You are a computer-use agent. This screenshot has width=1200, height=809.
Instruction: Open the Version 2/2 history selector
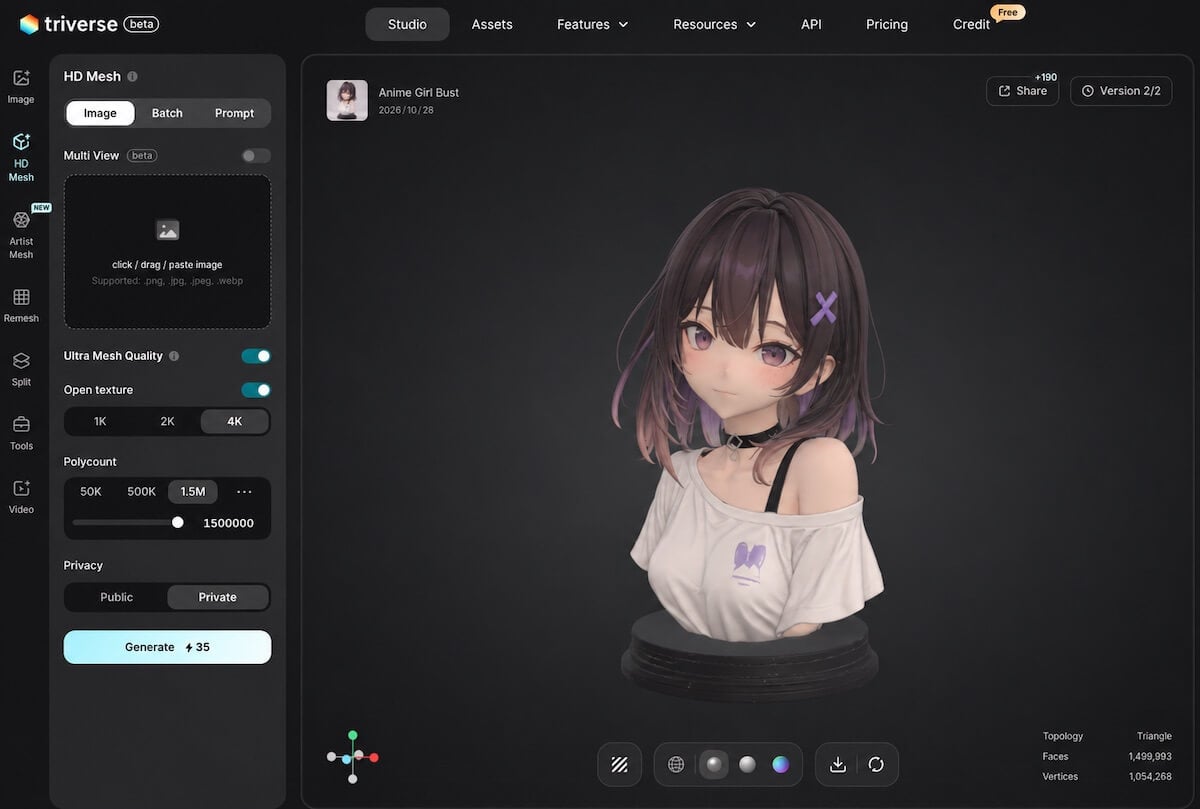point(1121,91)
